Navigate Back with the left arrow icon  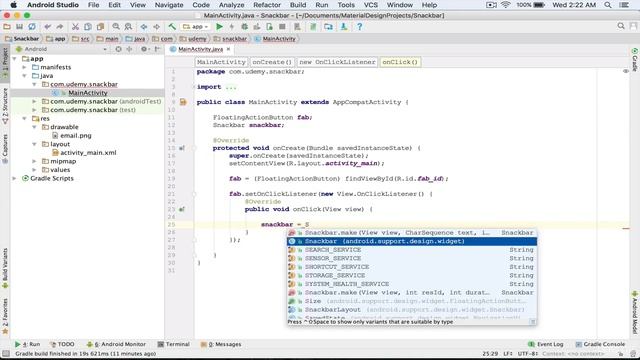click(x=144, y=27)
